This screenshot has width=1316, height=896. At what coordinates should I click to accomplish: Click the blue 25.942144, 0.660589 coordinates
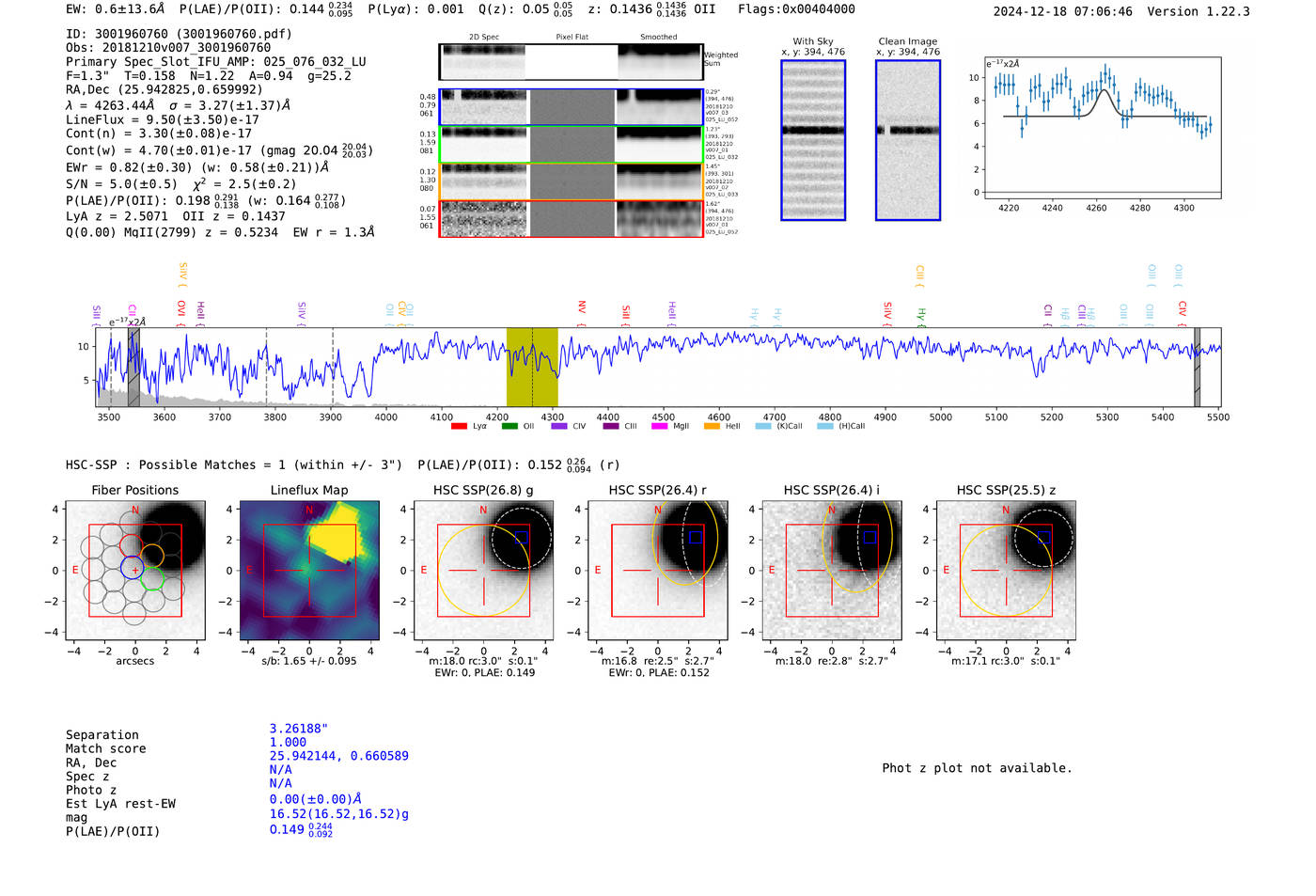339,756
